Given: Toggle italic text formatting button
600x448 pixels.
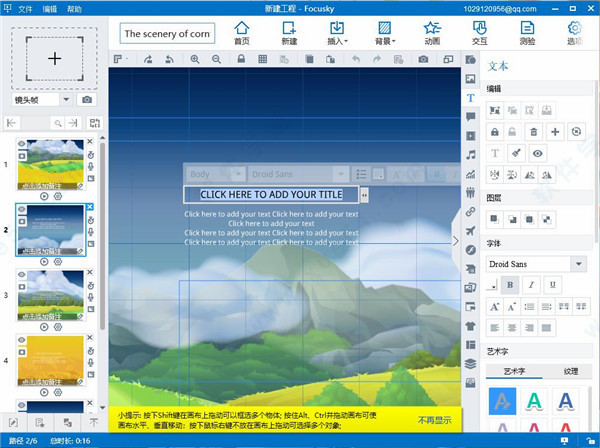Looking at the screenshot, I should click(531, 285).
